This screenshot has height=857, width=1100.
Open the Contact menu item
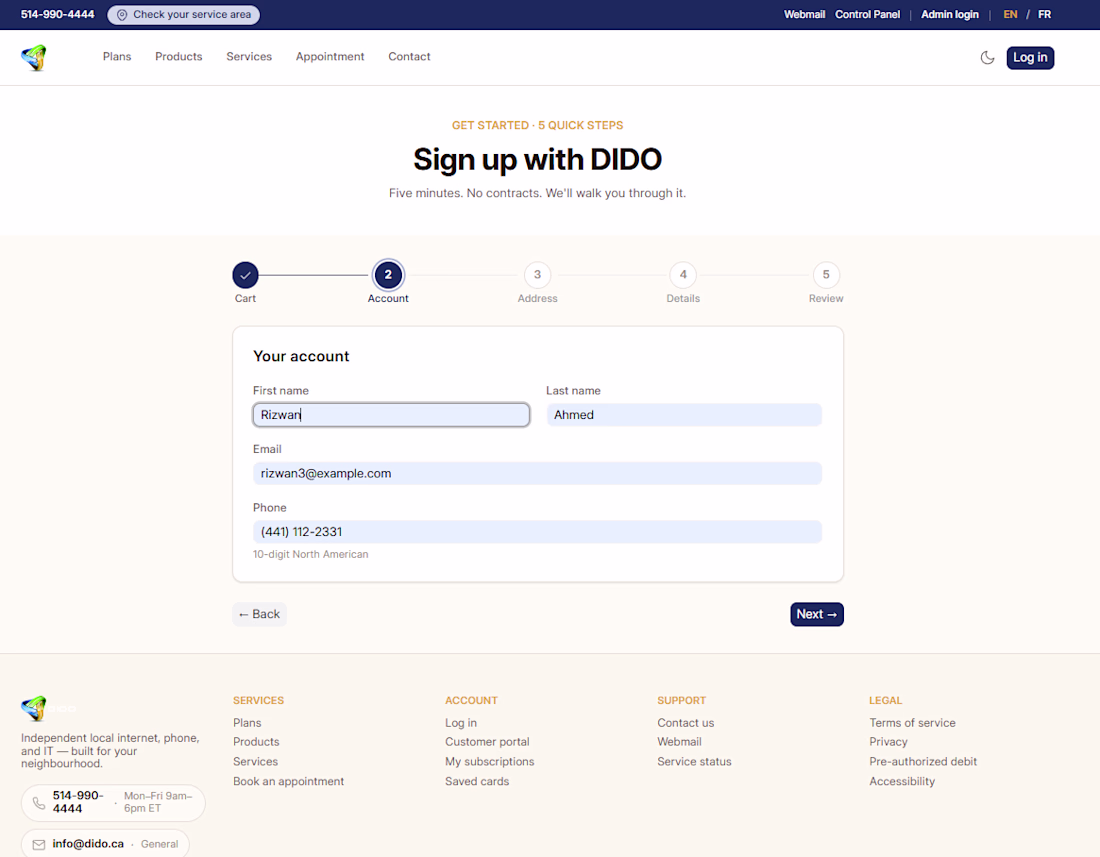pyautogui.click(x=409, y=57)
